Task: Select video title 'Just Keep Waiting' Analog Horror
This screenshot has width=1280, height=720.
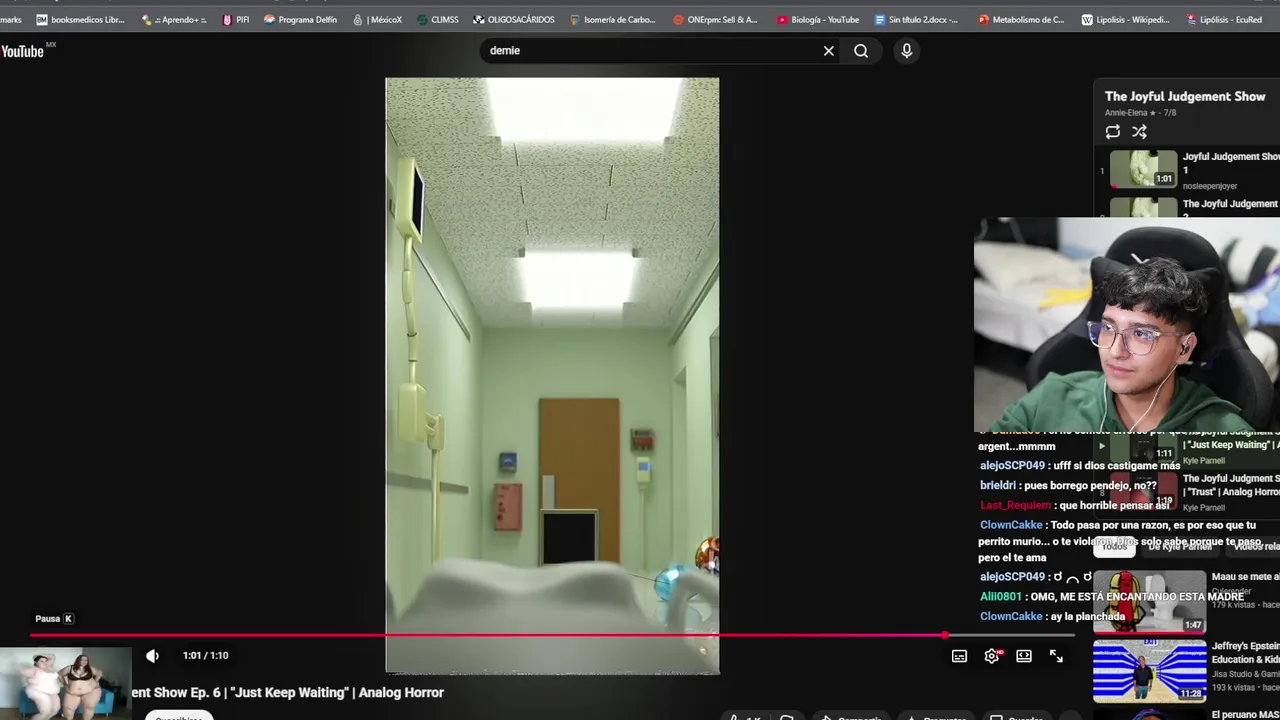Action: pyautogui.click(x=288, y=692)
